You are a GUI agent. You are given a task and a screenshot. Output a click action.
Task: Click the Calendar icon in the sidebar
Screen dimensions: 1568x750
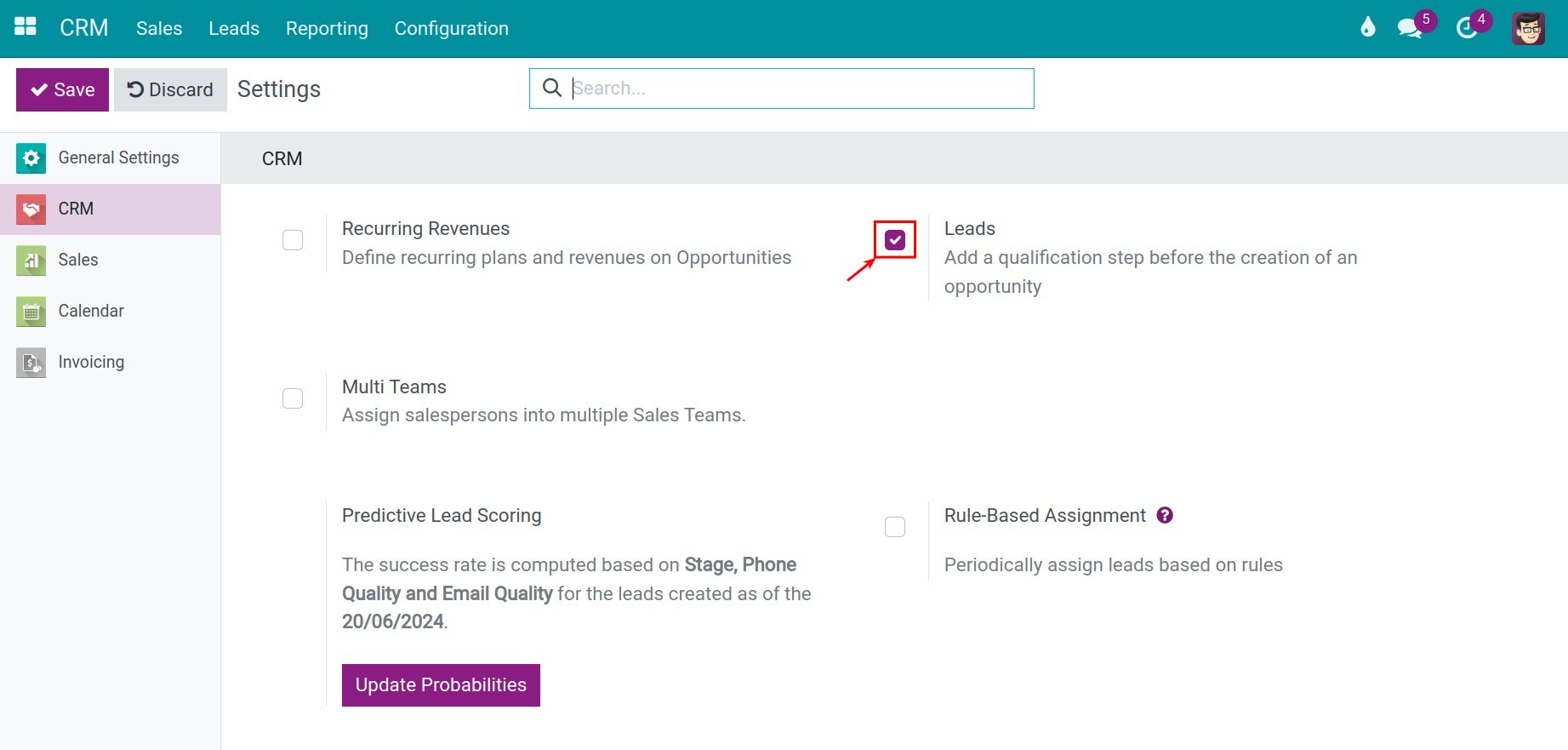tap(31, 312)
